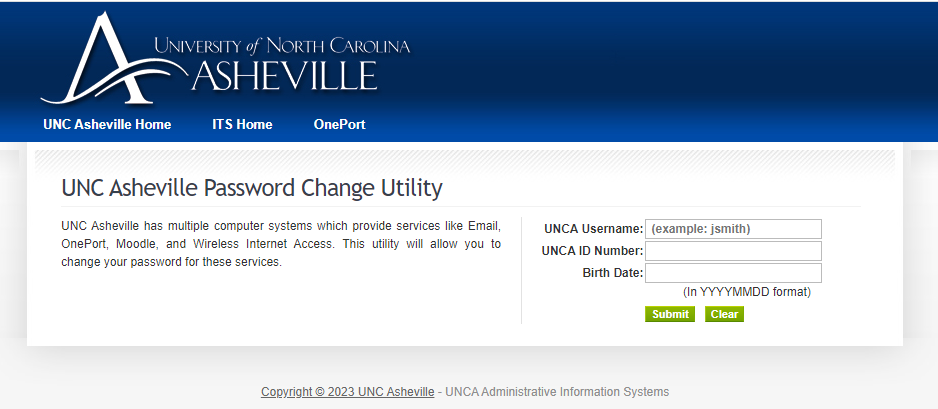
Task: Select the Birth Date text box
Action: click(733, 273)
